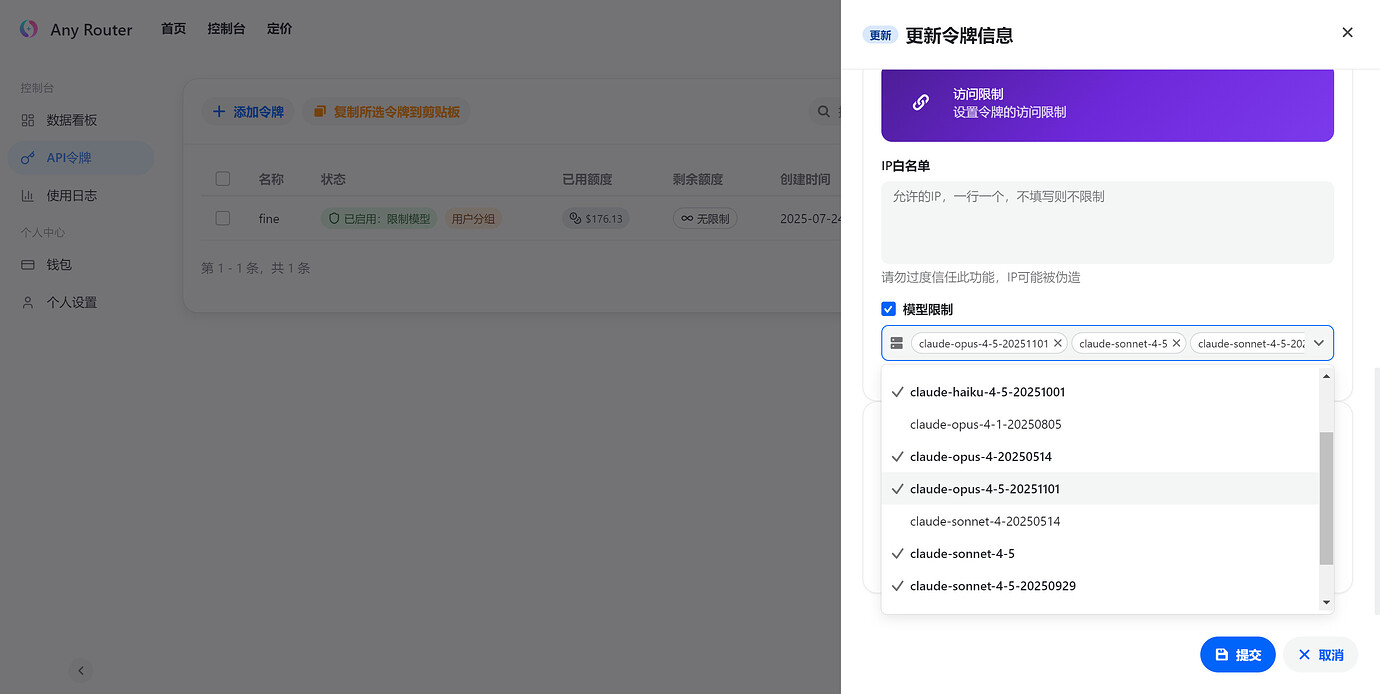Image resolution: width=1380 pixels, height=694 pixels.
Task: Deselect claude-opus-4-20250514 option
Action: 1100,456
